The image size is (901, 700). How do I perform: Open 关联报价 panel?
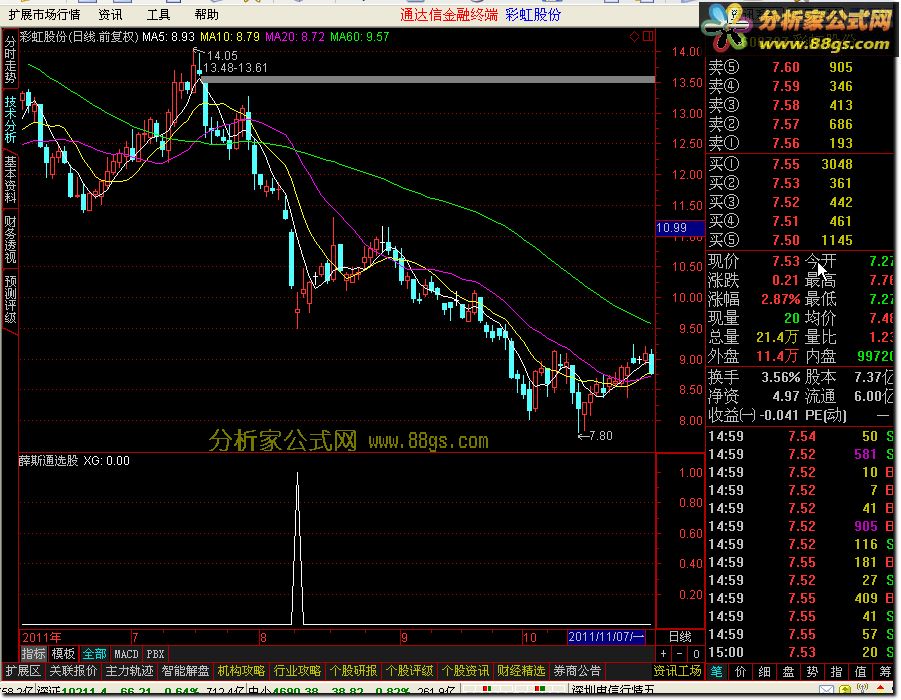(x=73, y=671)
